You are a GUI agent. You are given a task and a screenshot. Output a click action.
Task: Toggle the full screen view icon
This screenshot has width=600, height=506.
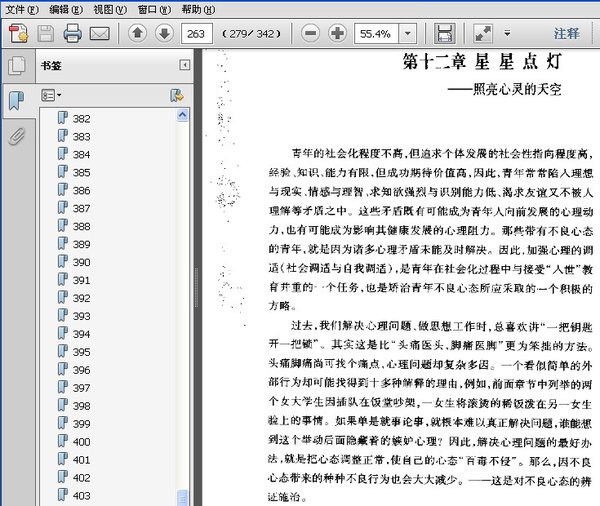click(483, 33)
